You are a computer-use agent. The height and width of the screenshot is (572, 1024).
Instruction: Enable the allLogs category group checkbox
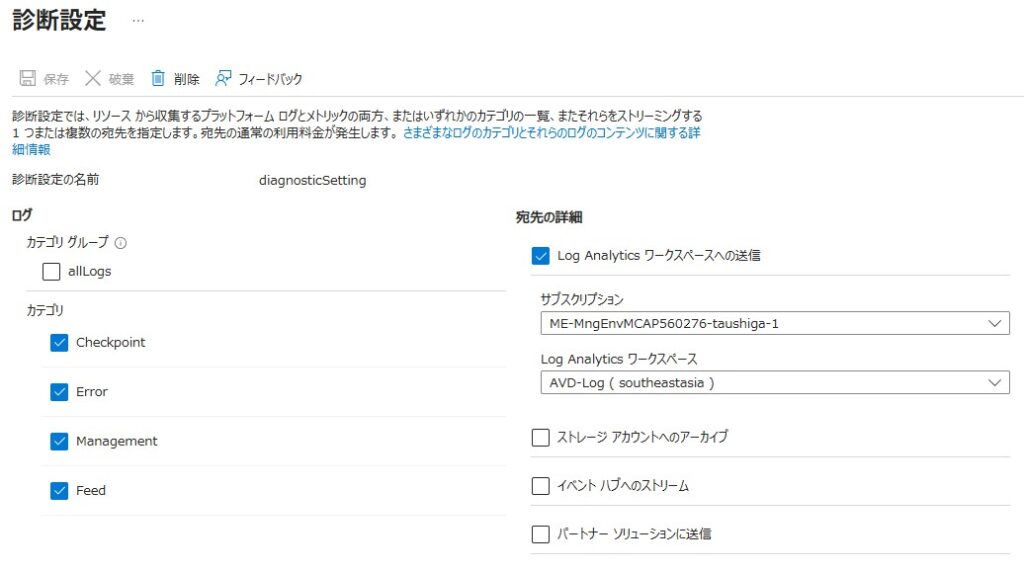[x=52, y=271]
